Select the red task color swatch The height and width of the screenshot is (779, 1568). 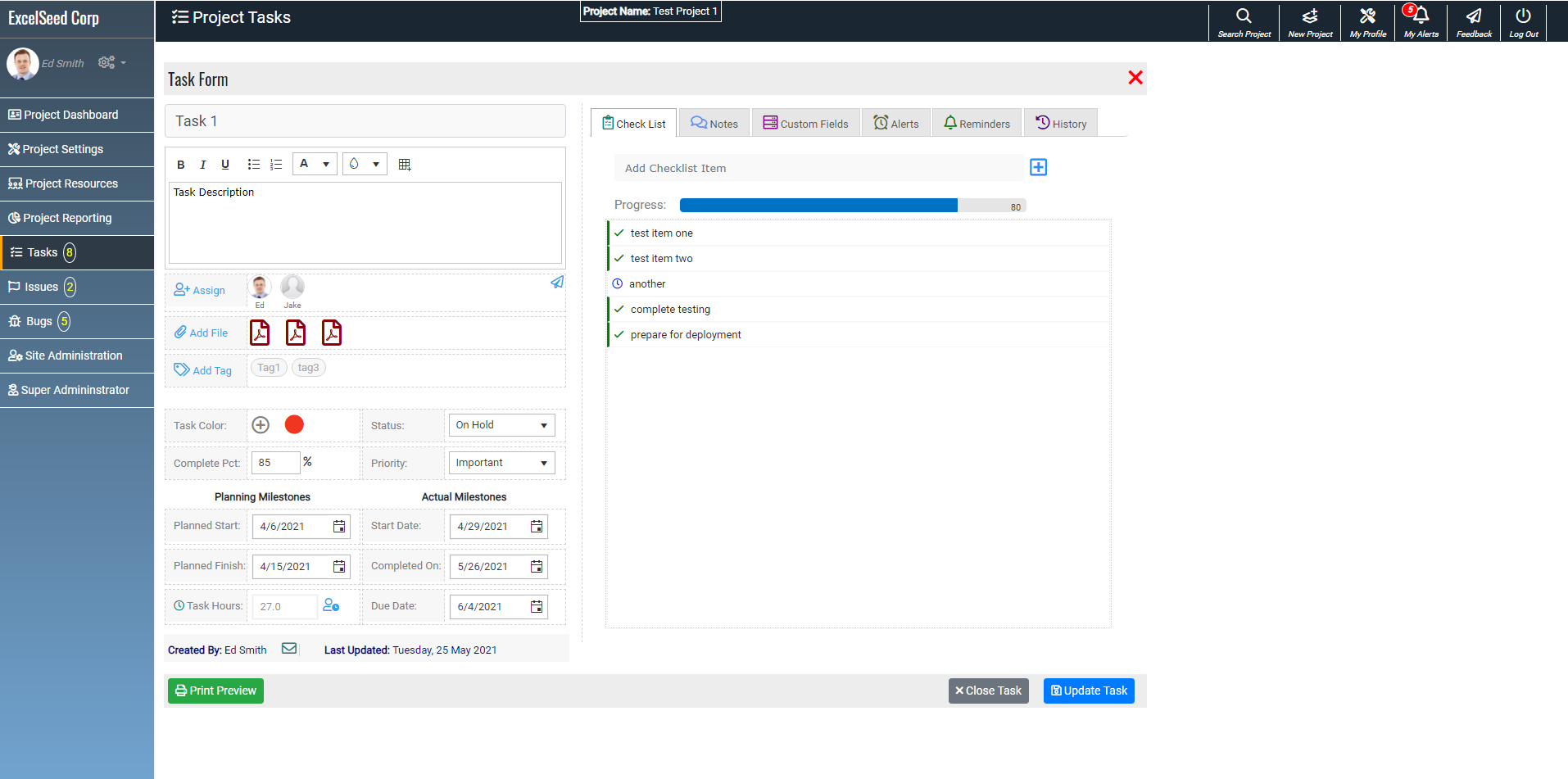coord(293,424)
